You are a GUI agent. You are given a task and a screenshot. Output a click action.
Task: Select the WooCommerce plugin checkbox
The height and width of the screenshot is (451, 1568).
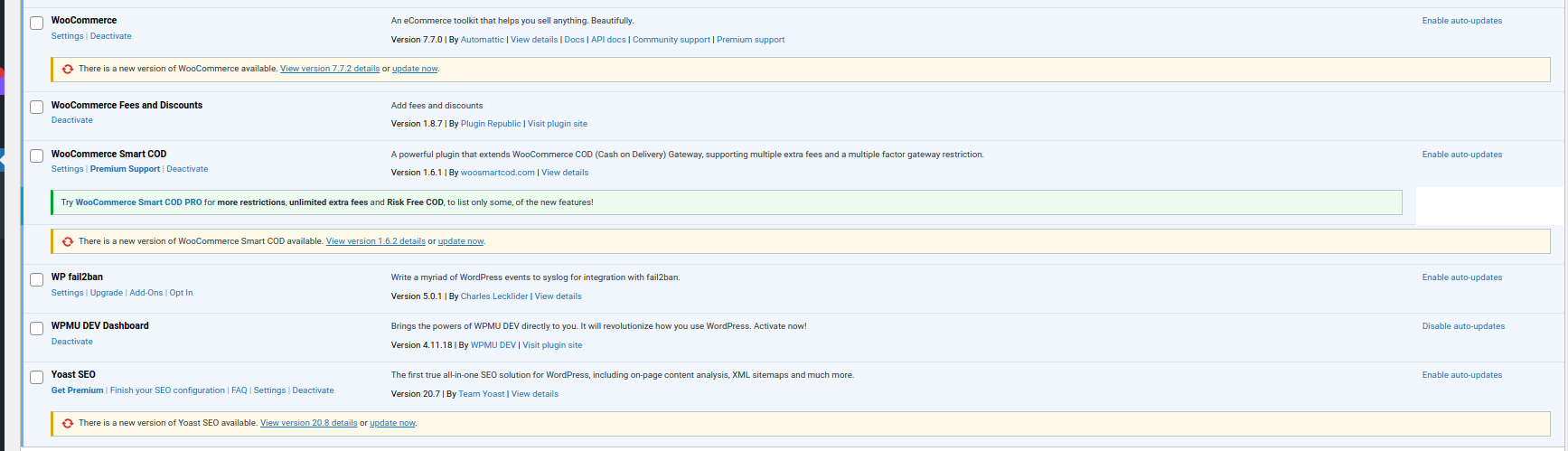[x=37, y=23]
